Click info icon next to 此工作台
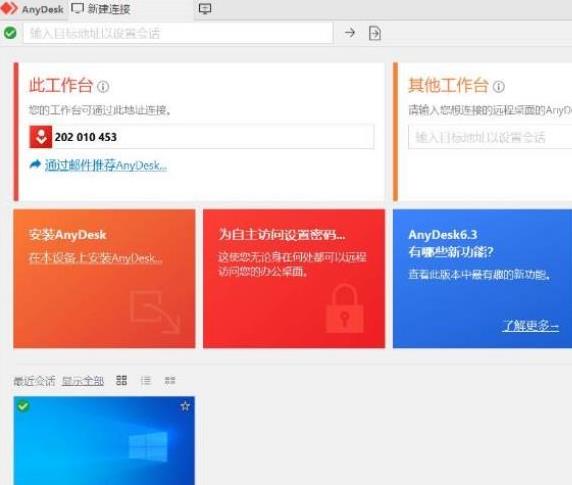Screen dimensions: 572x485 (x=103, y=87)
